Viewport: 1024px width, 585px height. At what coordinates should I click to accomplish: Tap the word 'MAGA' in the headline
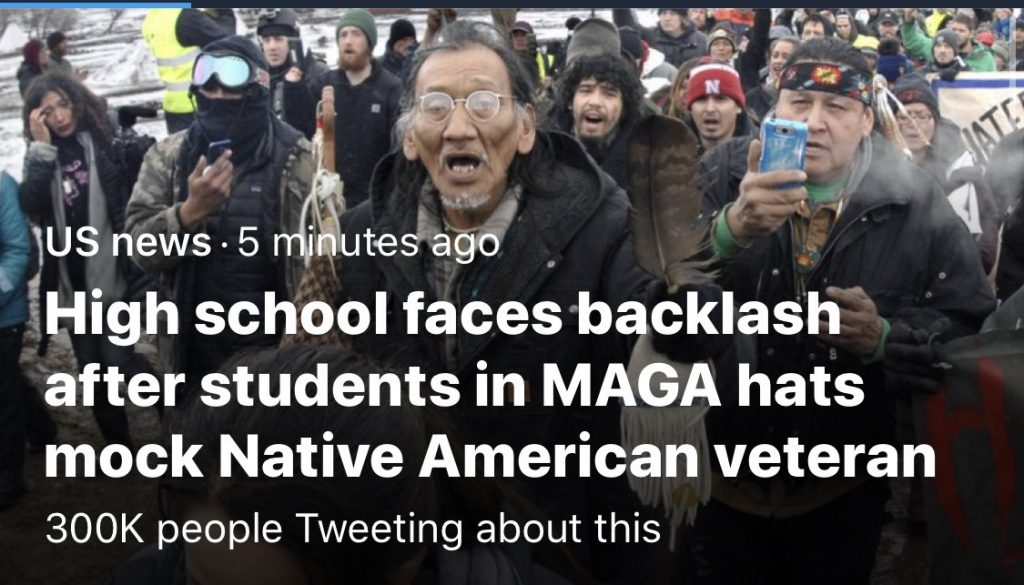[x=630, y=387]
